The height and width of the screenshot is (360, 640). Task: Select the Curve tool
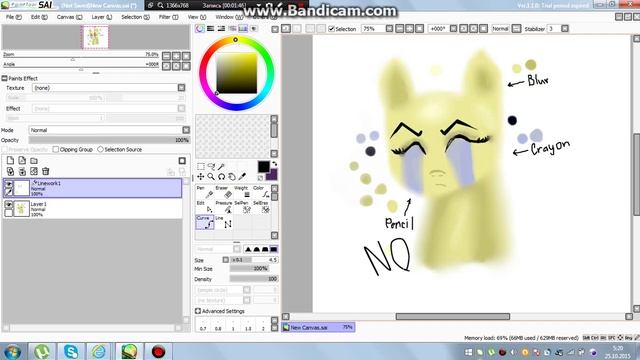point(204,222)
